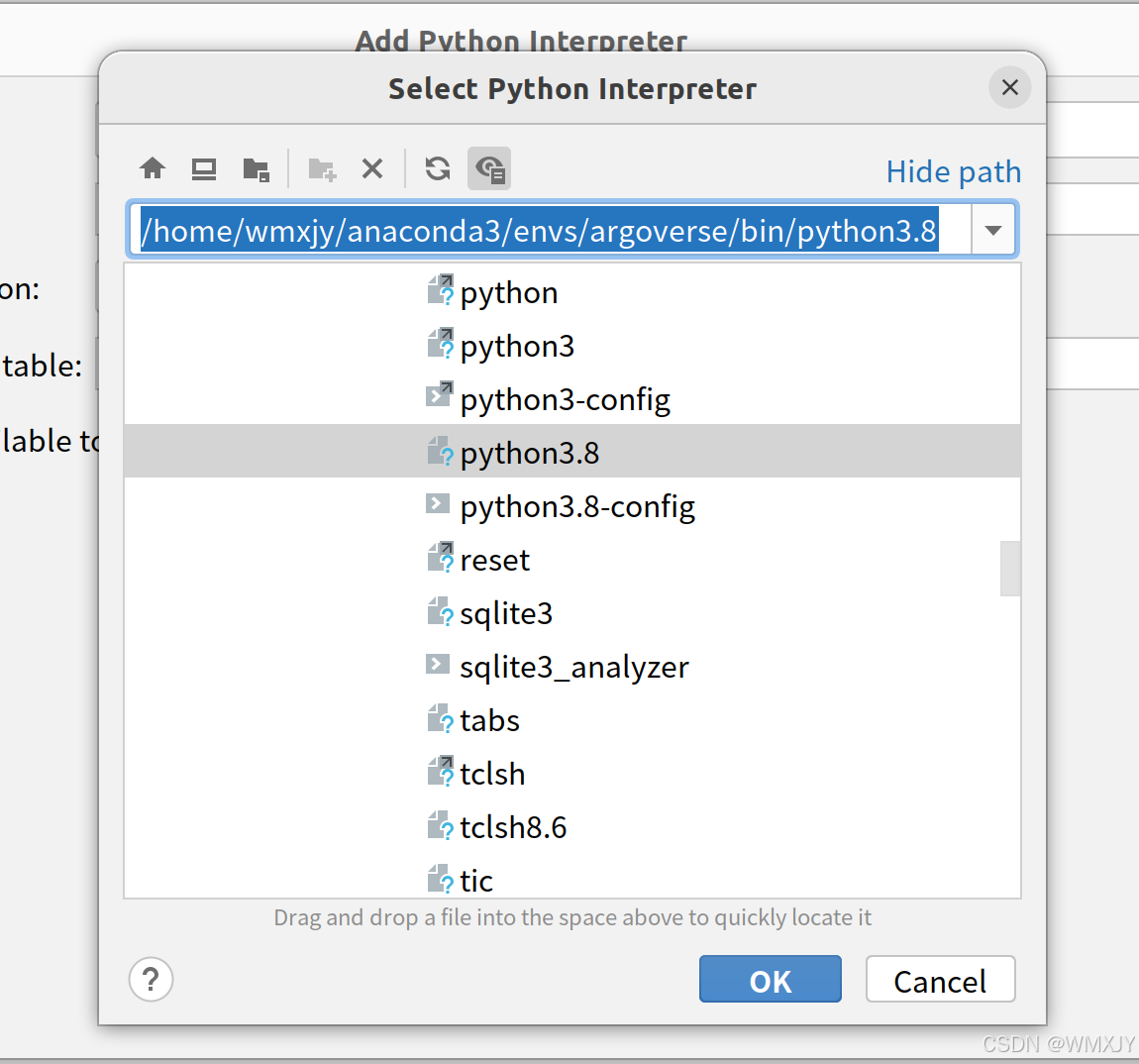This screenshot has width=1139, height=1064.
Task: Click the Home directory icon
Action: 153,168
